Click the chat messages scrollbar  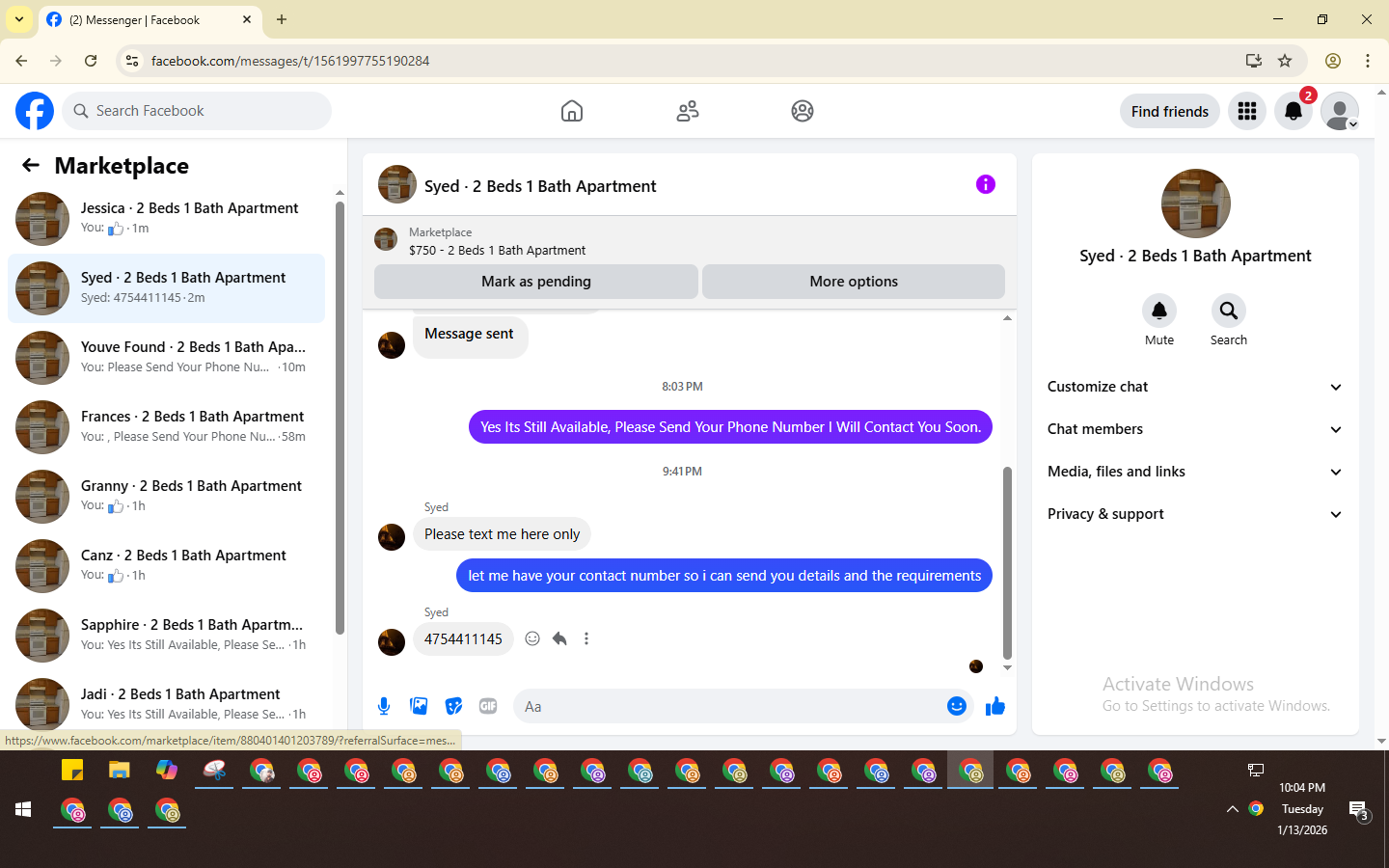pos(1007,562)
